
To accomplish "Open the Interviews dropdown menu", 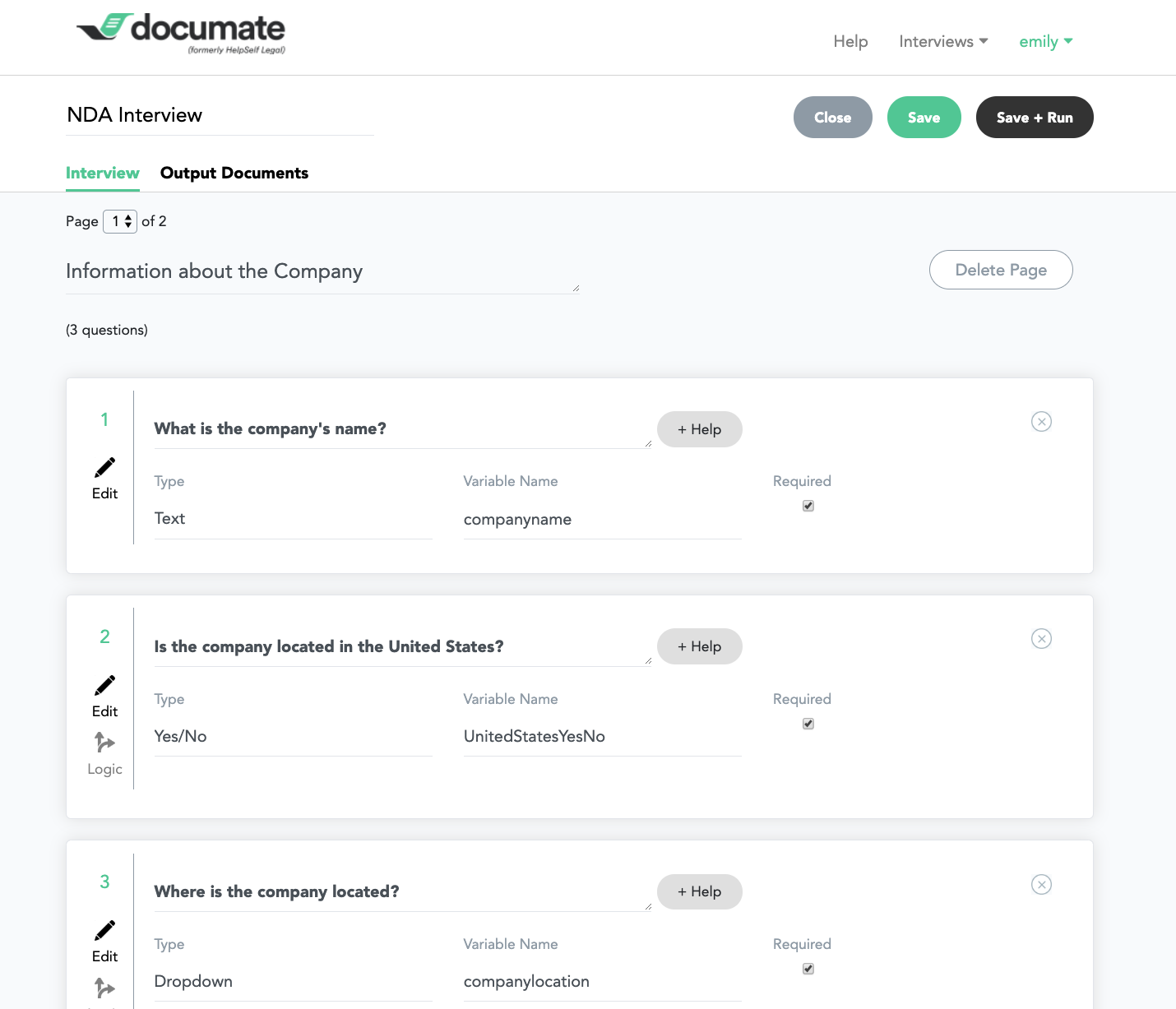I will point(943,41).
